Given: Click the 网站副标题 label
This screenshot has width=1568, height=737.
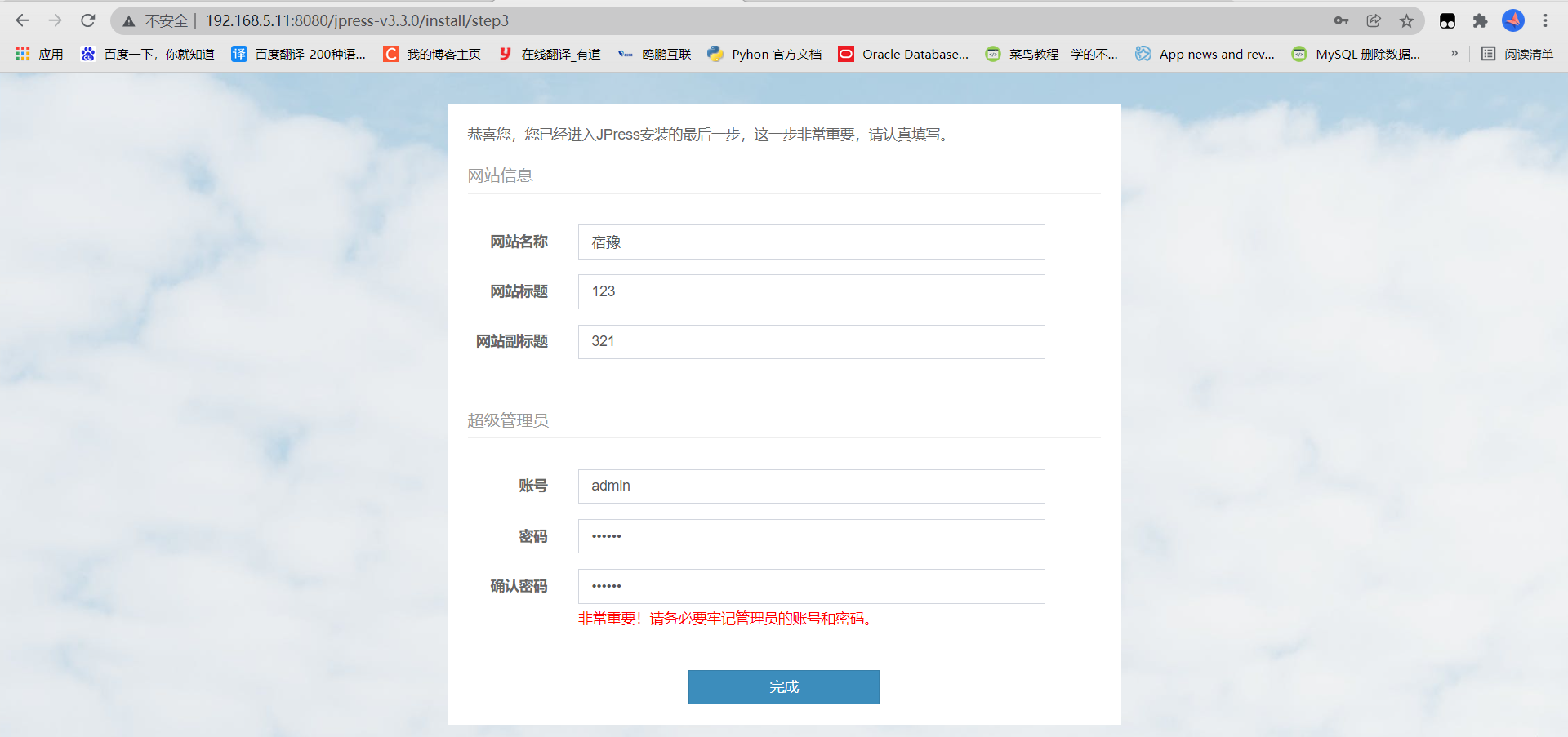Looking at the screenshot, I should tap(512, 341).
